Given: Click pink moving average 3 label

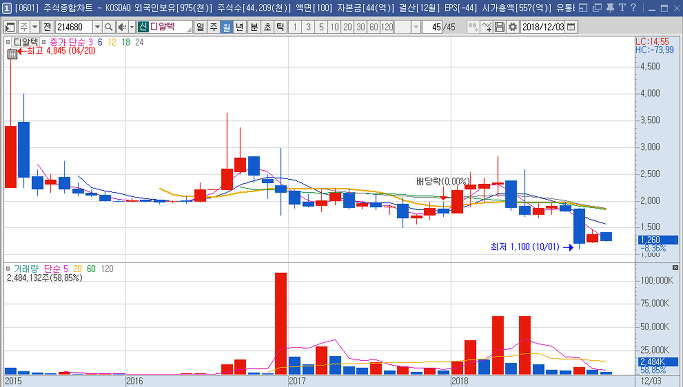Looking at the screenshot, I should point(91,42).
